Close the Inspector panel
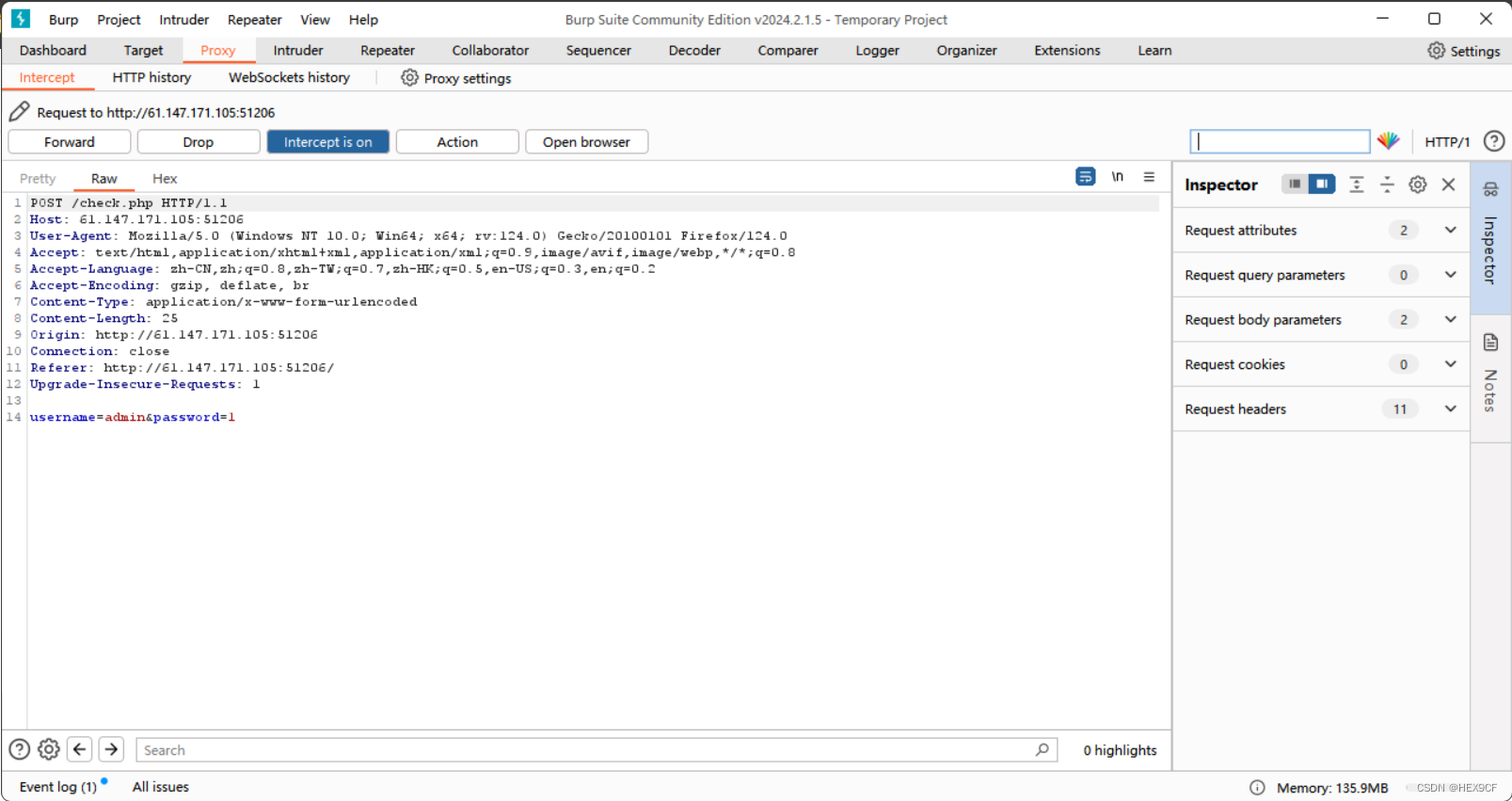Viewport: 1512px width, 801px height. tap(1448, 184)
